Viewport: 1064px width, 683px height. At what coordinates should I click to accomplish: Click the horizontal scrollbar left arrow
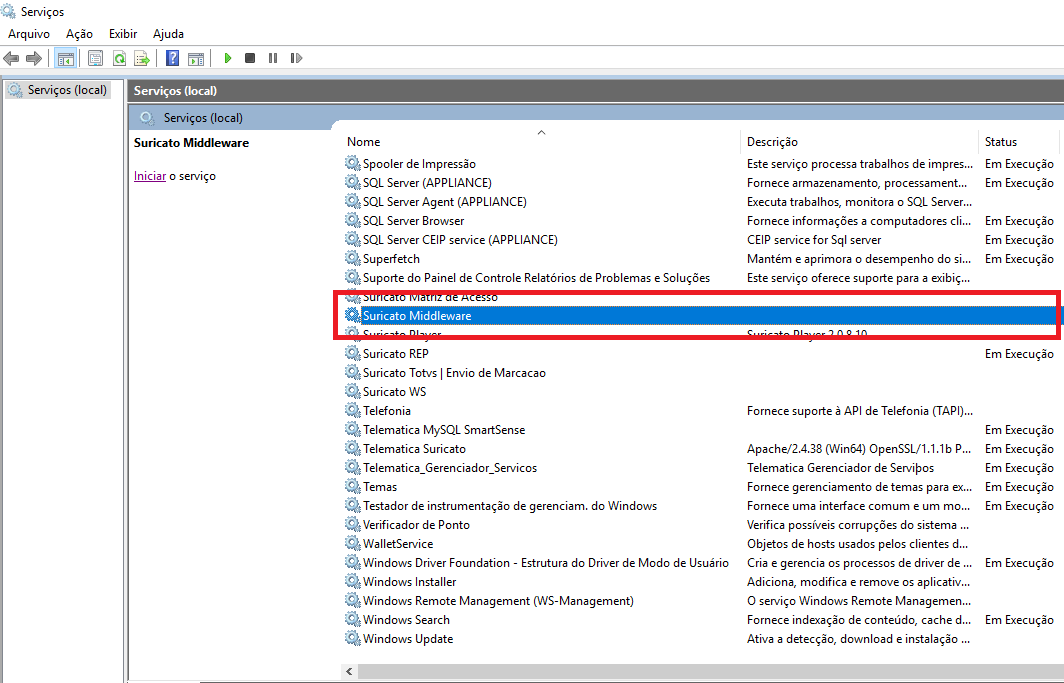tap(348, 671)
